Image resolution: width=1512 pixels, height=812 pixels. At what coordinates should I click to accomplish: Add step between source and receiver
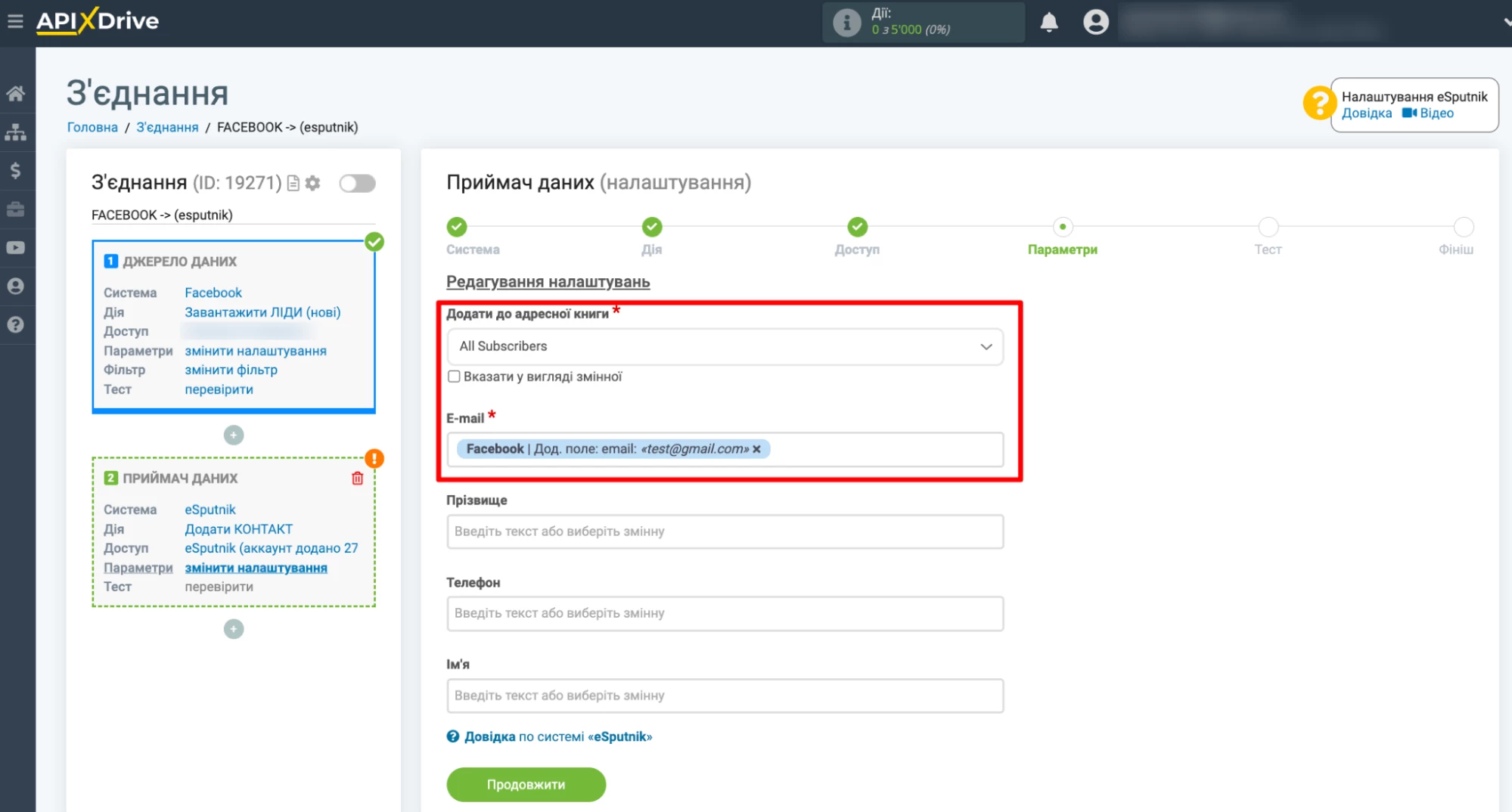coord(234,435)
